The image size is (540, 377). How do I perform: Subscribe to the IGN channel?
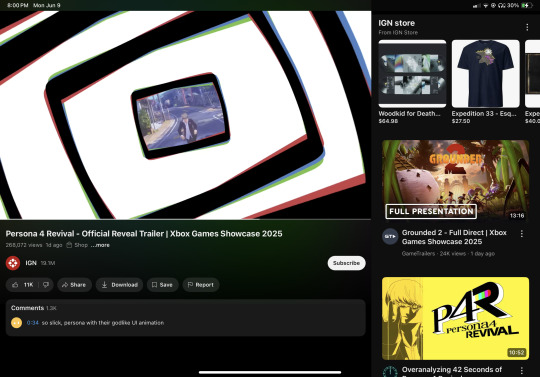tap(346, 263)
